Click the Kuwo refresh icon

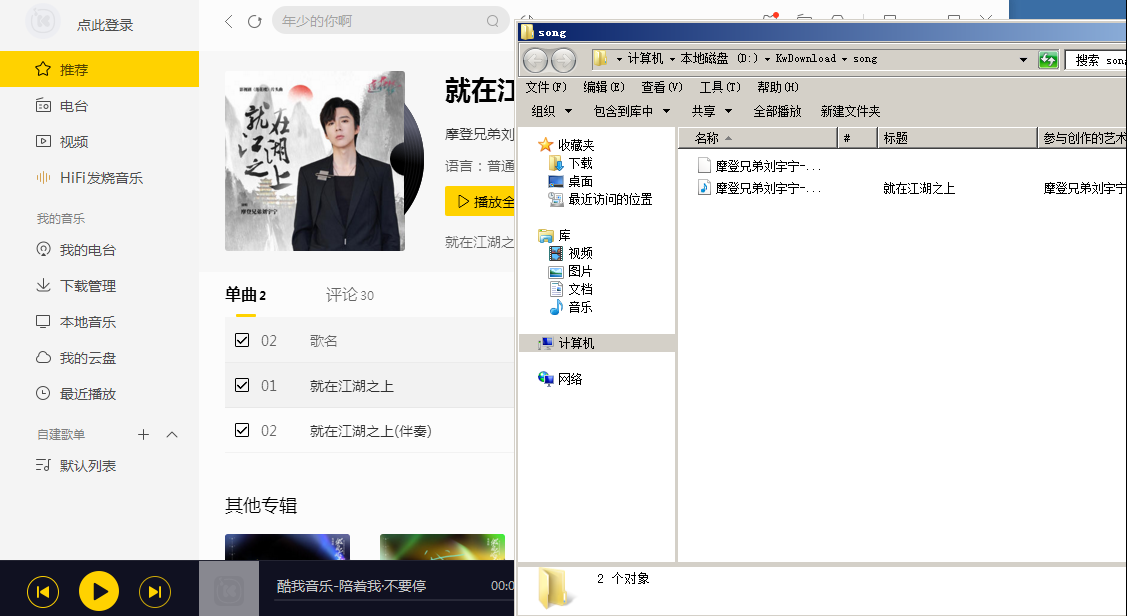(x=254, y=22)
